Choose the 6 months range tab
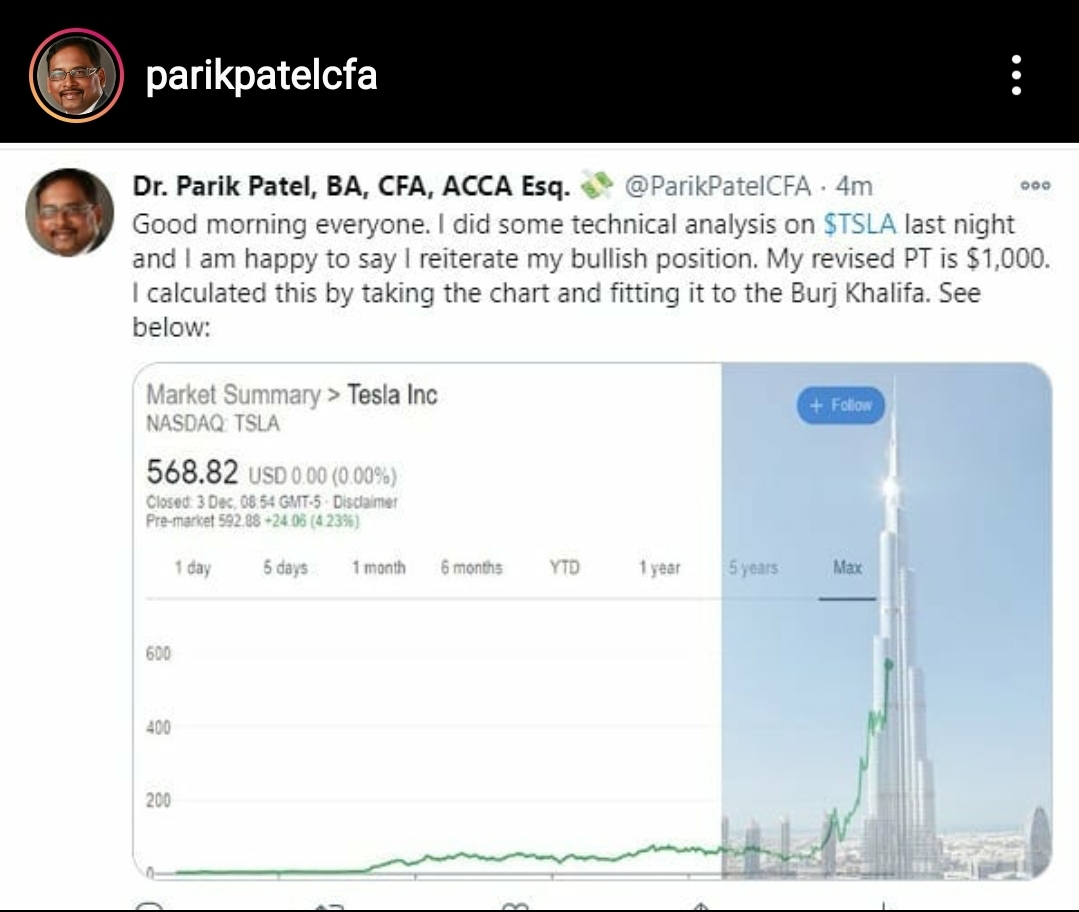 (x=471, y=568)
